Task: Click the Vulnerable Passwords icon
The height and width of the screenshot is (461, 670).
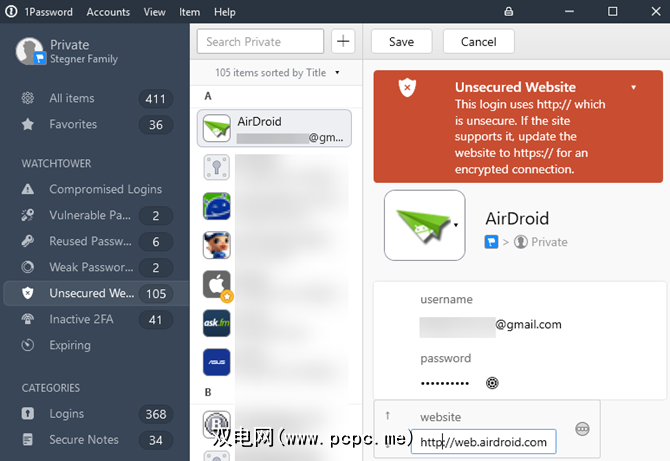Action: (28, 215)
